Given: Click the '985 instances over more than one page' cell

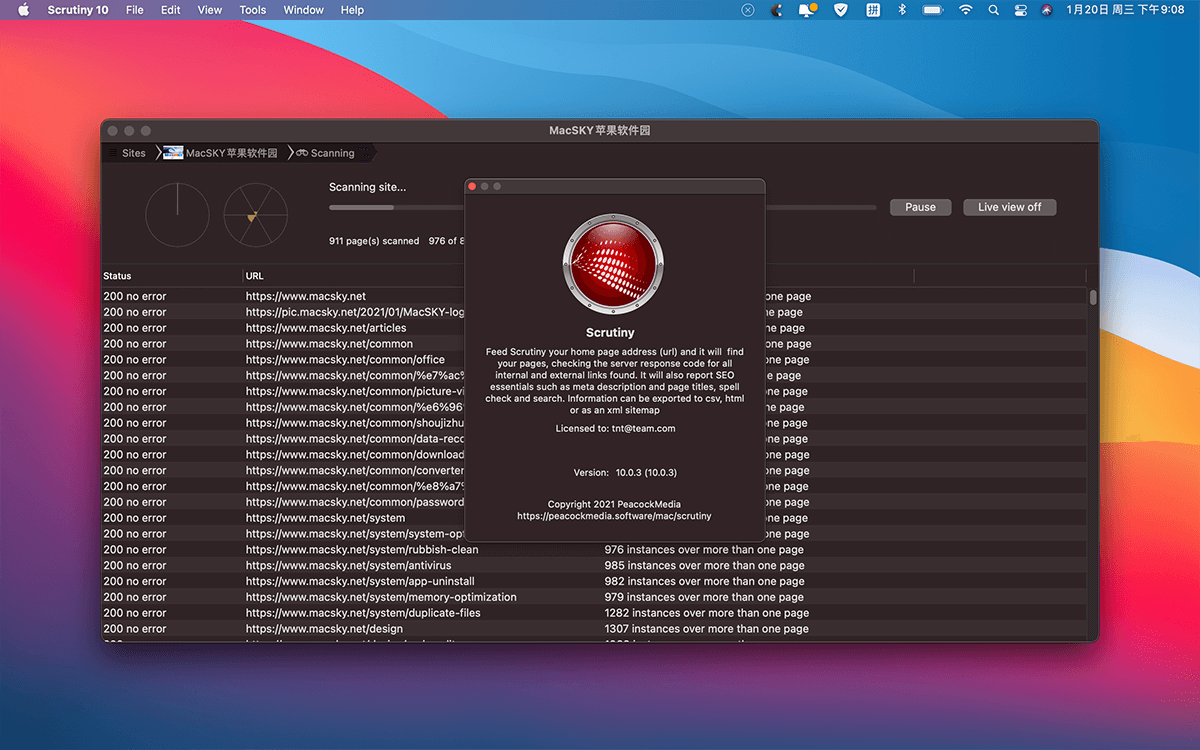Looking at the screenshot, I should [704, 565].
